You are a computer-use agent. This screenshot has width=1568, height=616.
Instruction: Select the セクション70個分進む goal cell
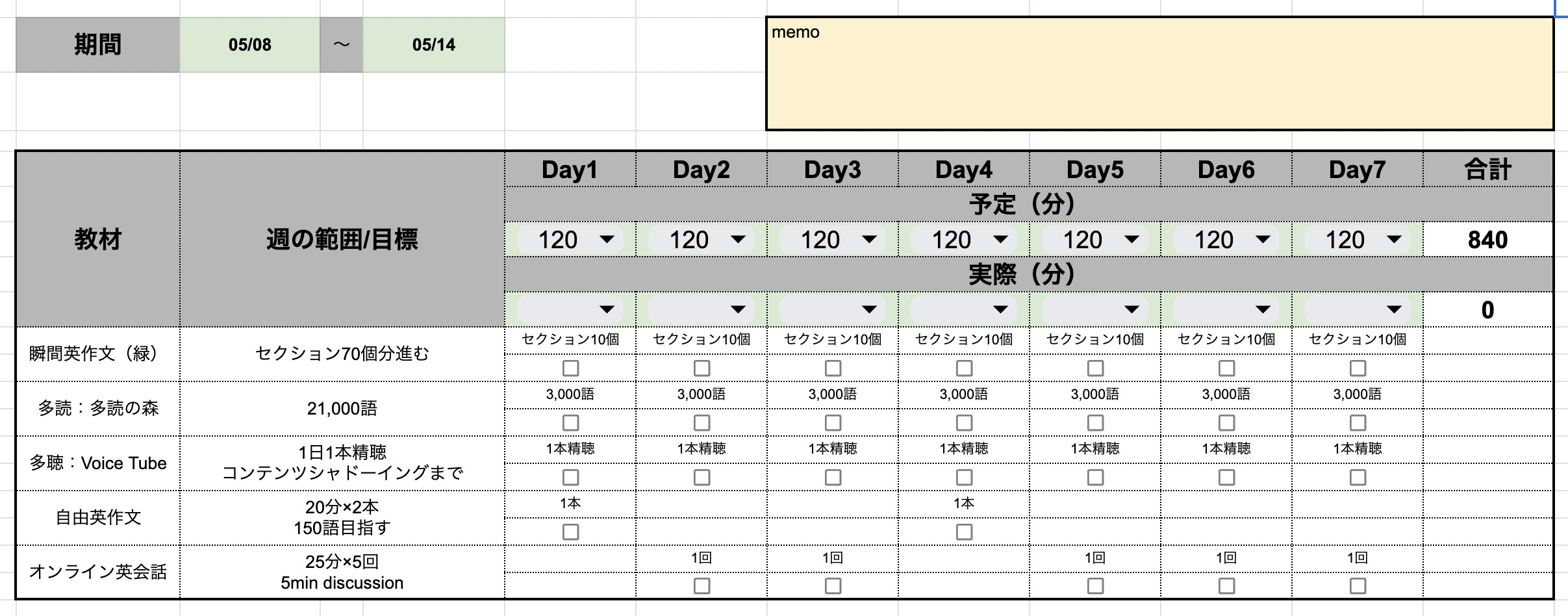342,354
